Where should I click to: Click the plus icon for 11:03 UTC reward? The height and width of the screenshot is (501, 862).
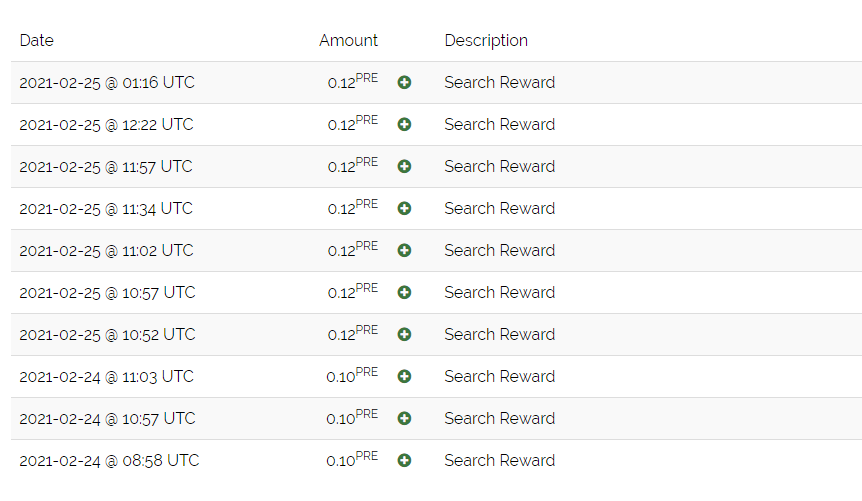404,376
